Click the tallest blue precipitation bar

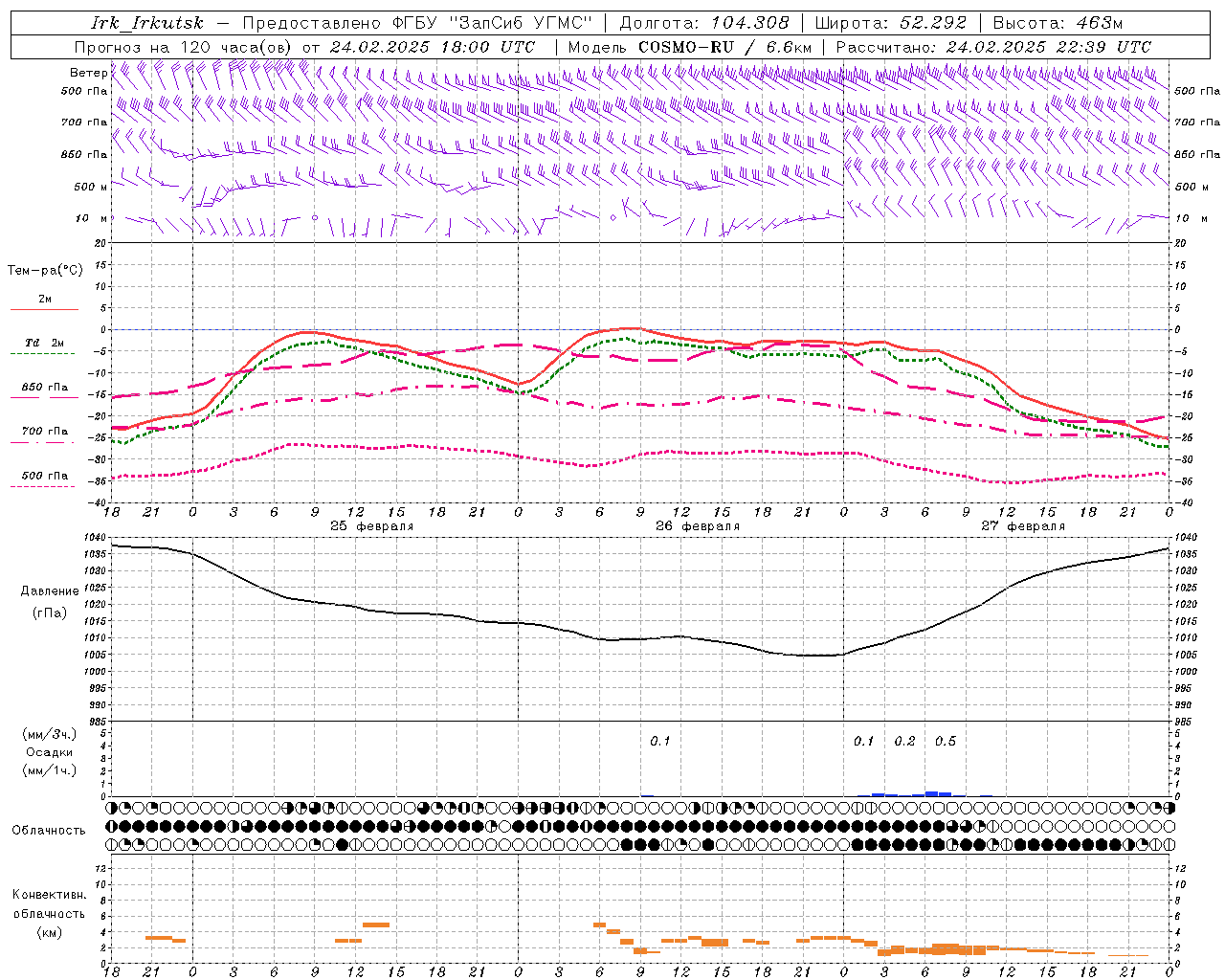tap(931, 793)
